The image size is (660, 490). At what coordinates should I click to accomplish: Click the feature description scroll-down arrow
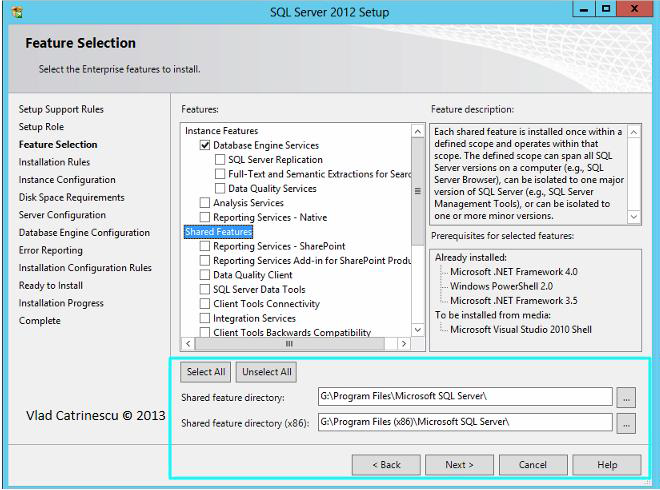634,217
